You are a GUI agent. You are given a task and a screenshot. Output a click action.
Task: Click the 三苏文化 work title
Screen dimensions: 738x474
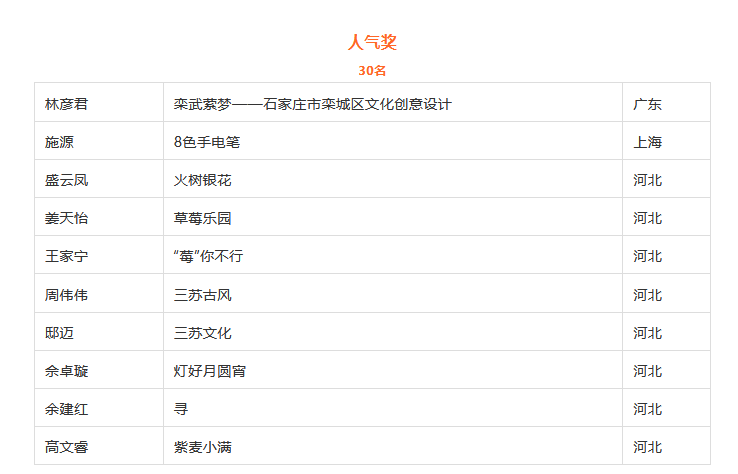202,333
